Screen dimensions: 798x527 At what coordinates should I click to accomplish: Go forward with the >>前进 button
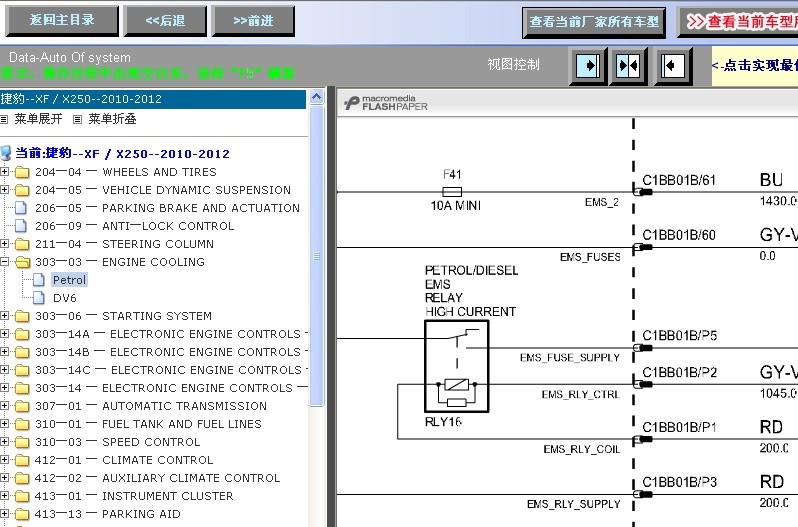coord(253,21)
